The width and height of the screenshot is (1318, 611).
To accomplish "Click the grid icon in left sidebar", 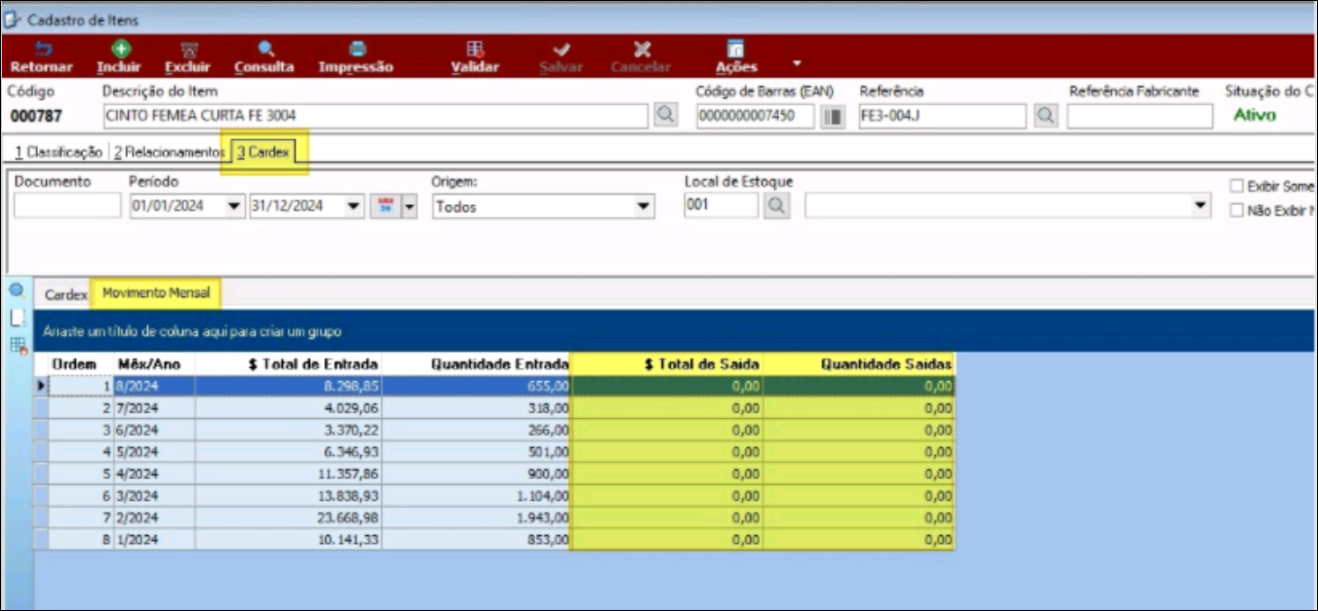I will (x=17, y=346).
